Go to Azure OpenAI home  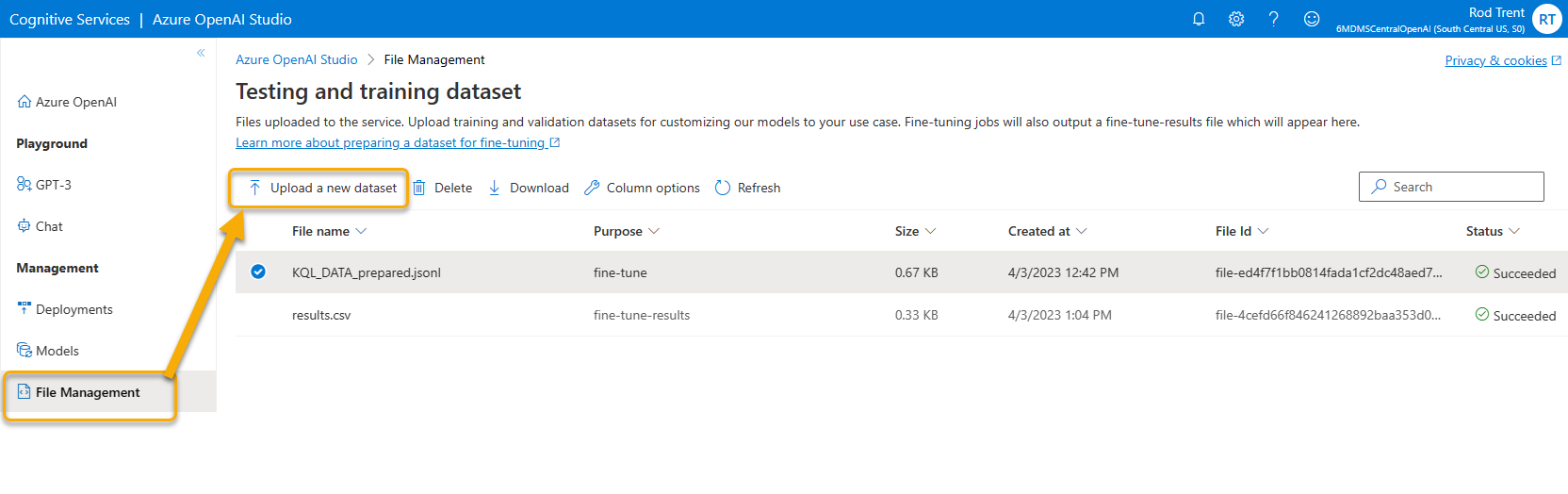67,102
